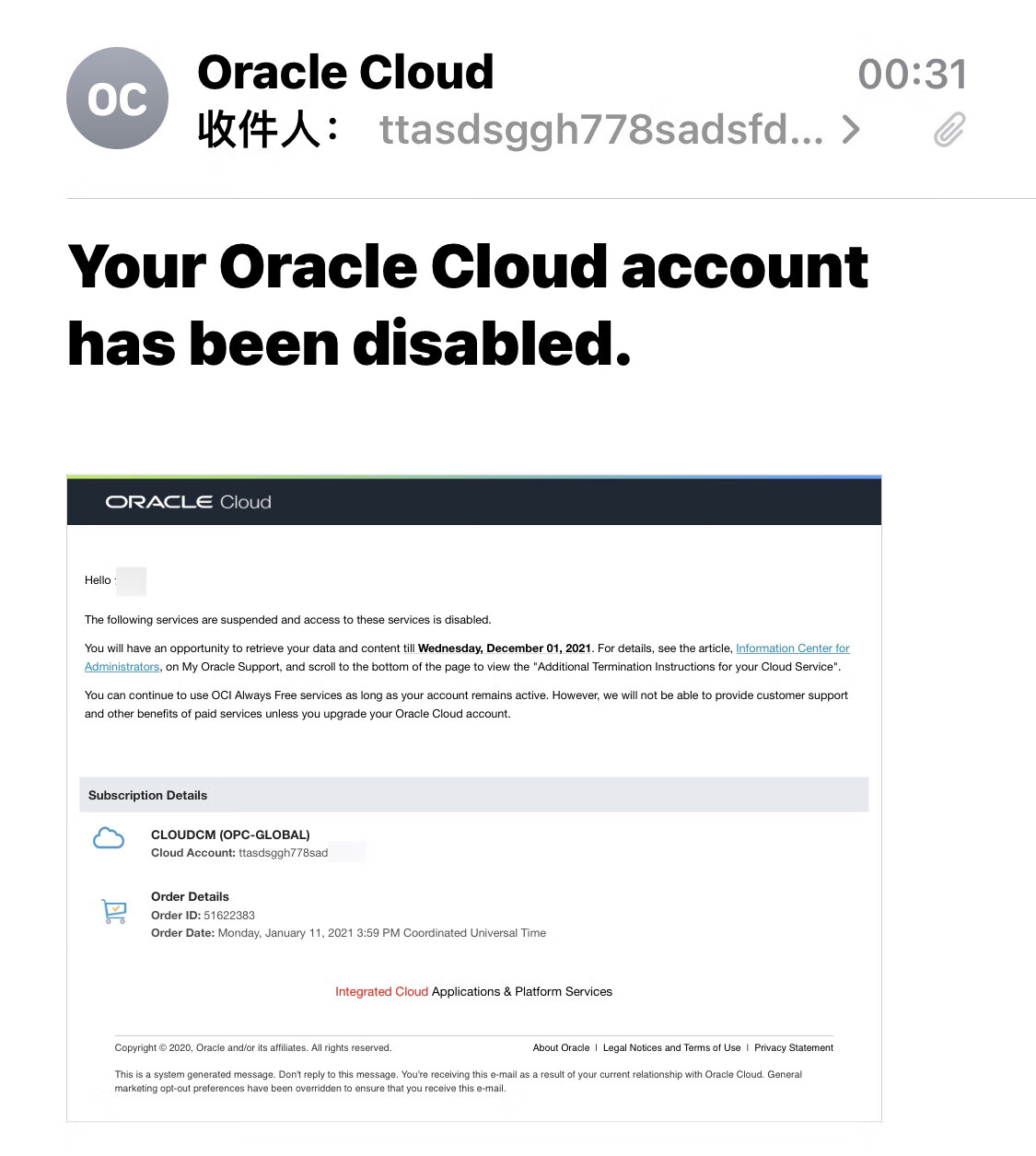1036x1156 pixels.
Task: Expand recipient details with the chevron
Action: click(852, 130)
